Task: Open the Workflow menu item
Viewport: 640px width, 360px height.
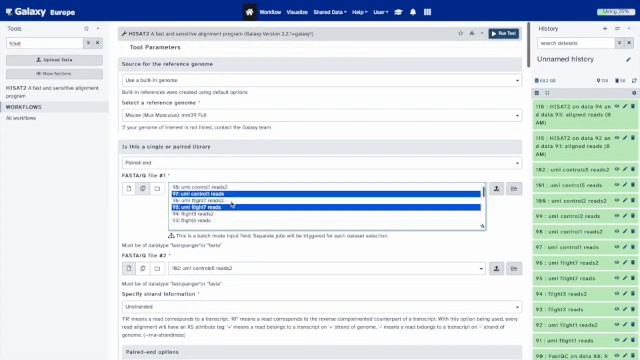Action: click(270, 12)
